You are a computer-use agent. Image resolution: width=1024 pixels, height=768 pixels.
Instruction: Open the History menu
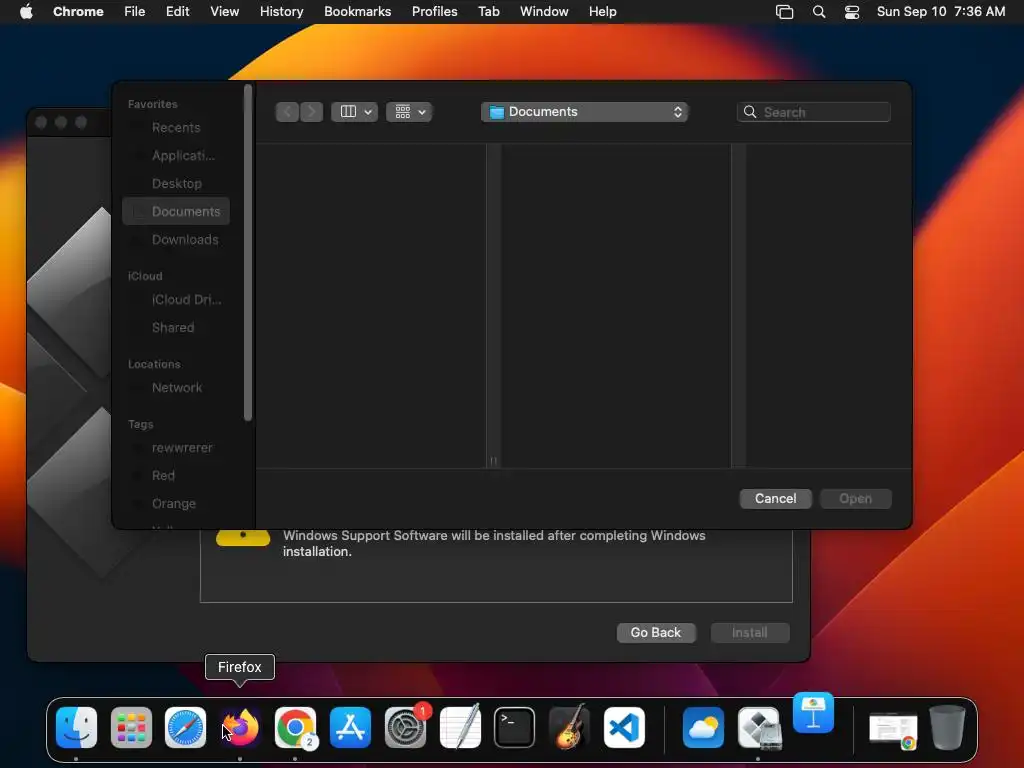tap(281, 11)
